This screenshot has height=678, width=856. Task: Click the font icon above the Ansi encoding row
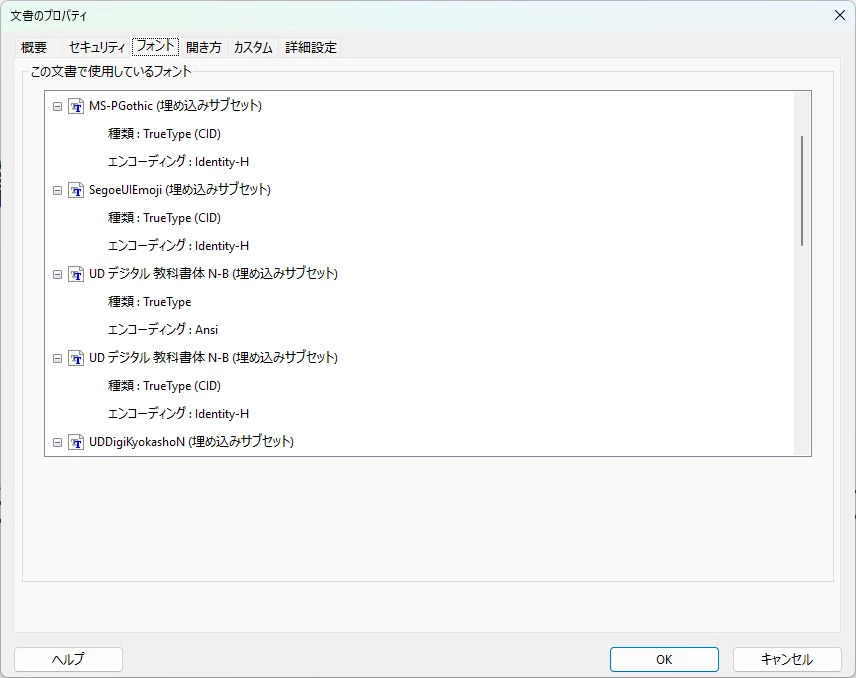(x=76, y=275)
